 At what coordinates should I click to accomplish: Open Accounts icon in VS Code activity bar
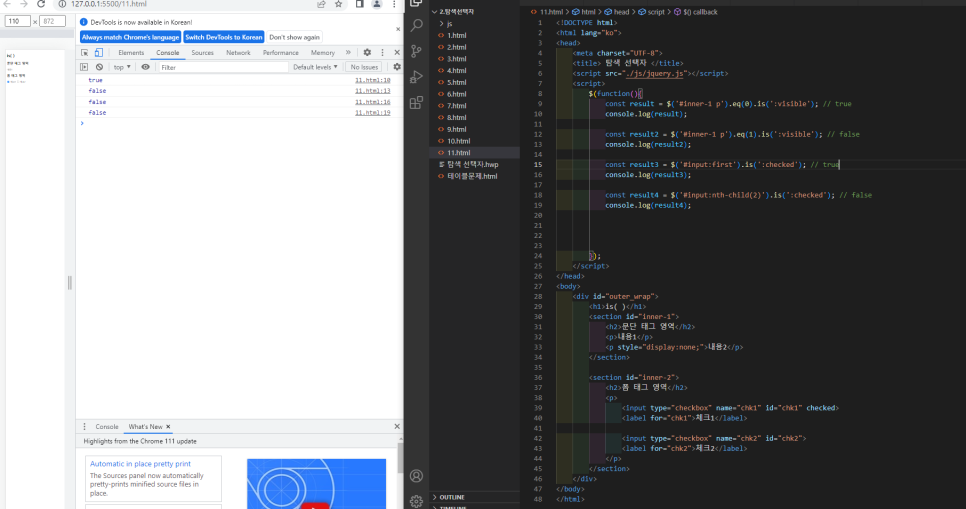point(416,476)
